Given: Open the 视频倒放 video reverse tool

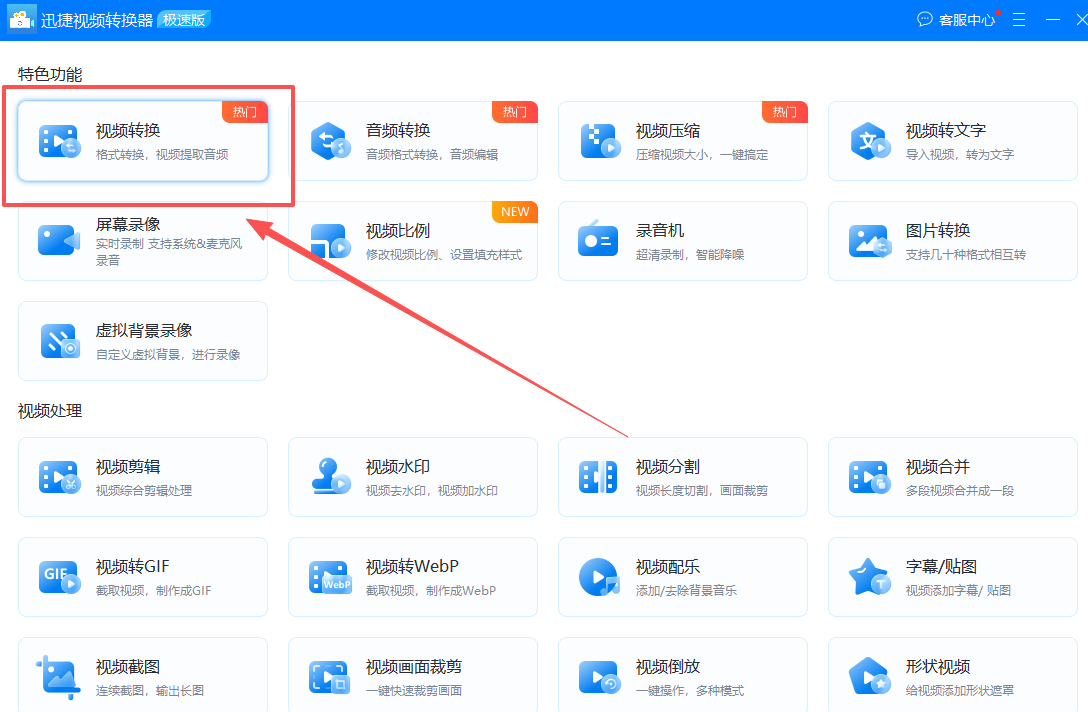Looking at the screenshot, I should [x=680, y=677].
